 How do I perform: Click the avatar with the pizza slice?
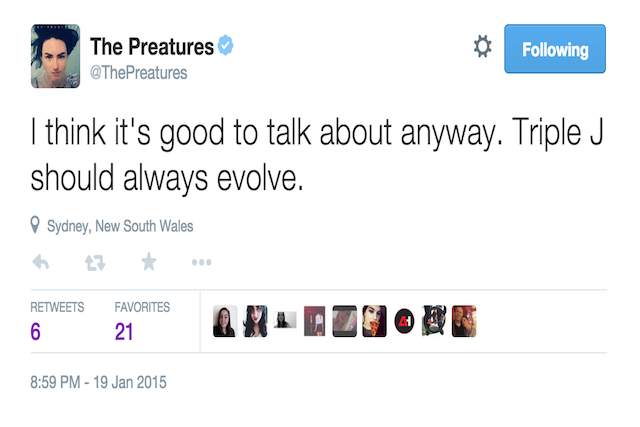[x=374, y=321]
